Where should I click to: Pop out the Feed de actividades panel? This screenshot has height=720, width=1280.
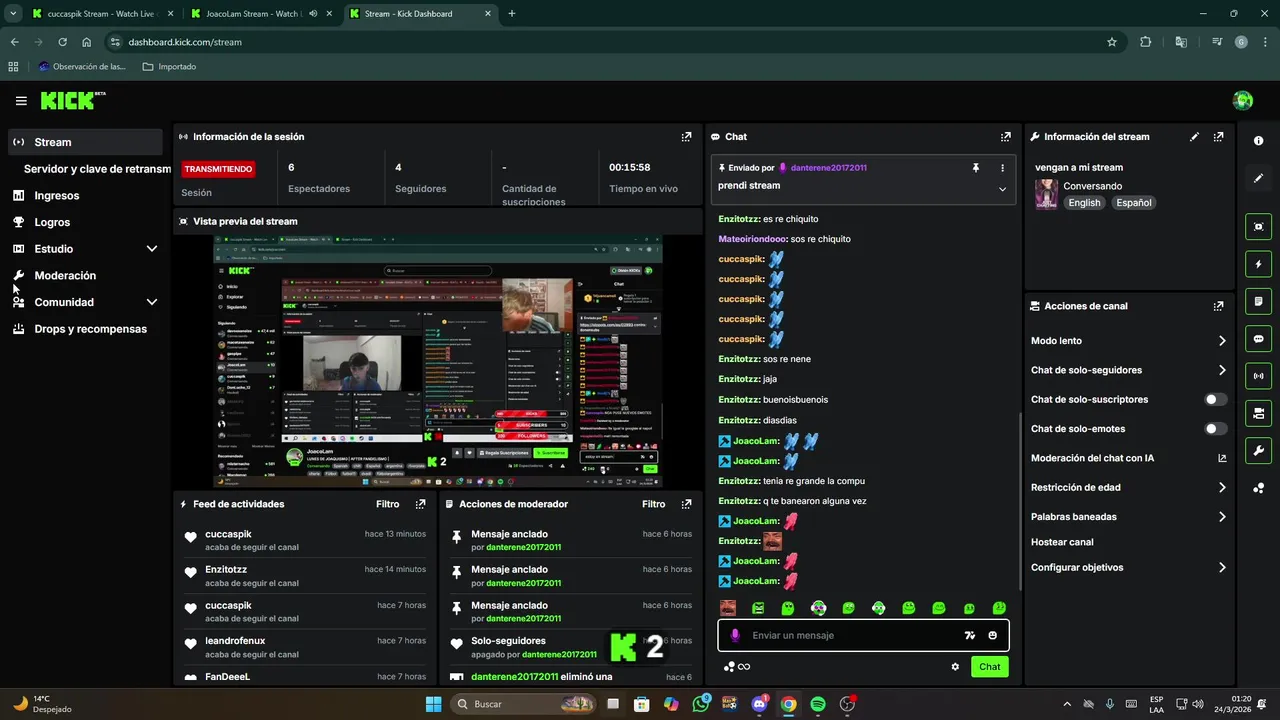(420, 505)
